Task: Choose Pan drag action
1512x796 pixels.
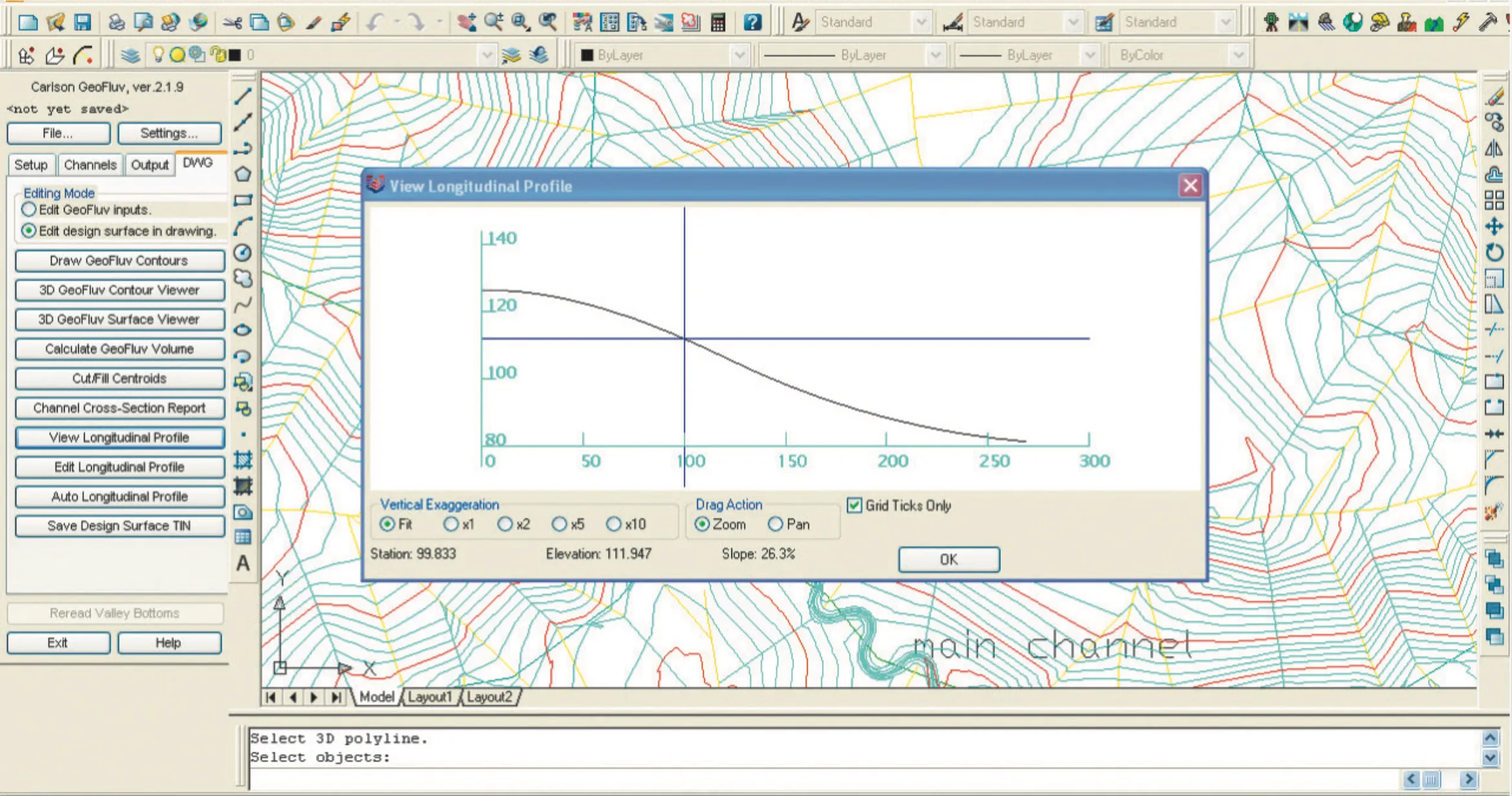Action: (775, 525)
